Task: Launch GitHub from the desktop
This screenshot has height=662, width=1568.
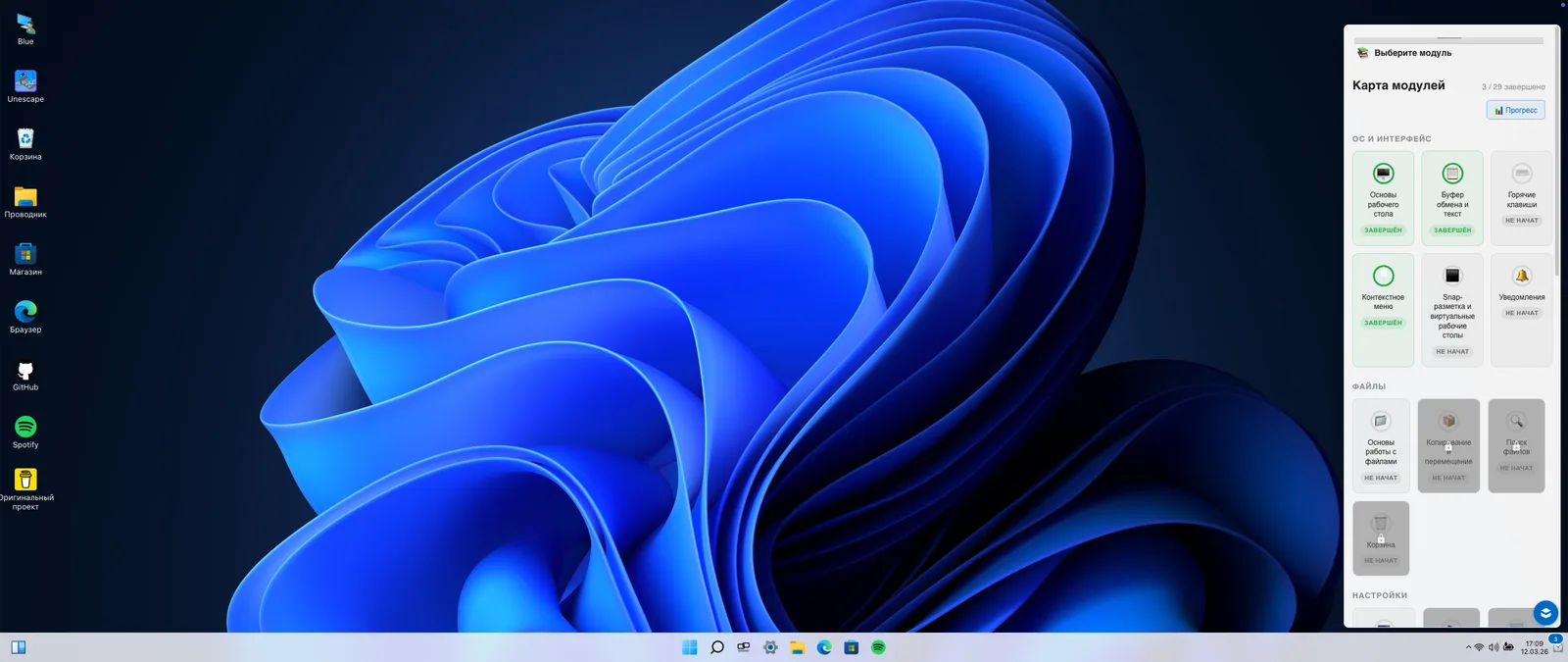Action: point(25,373)
